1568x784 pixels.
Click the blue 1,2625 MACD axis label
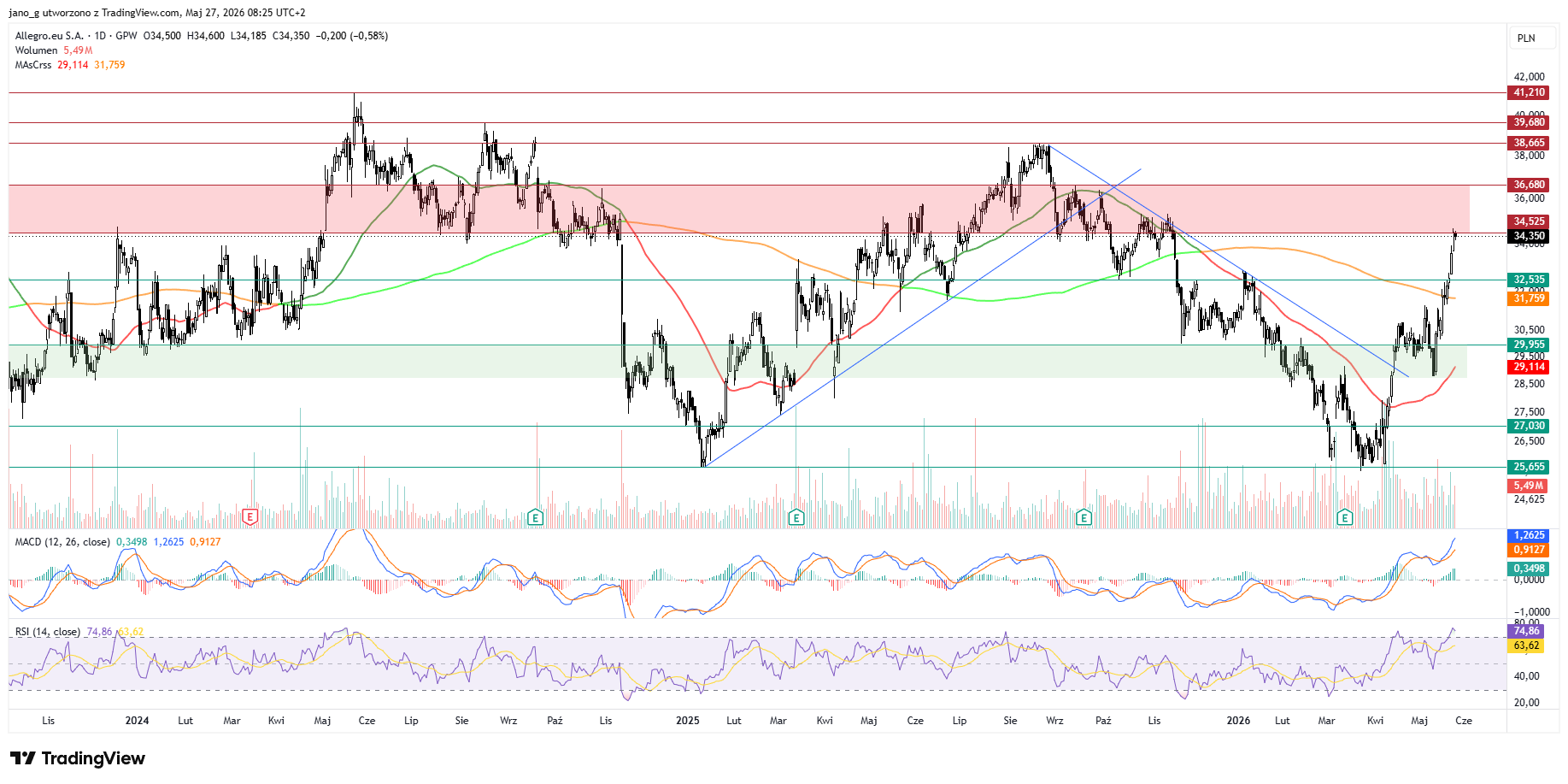click(1529, 536)
